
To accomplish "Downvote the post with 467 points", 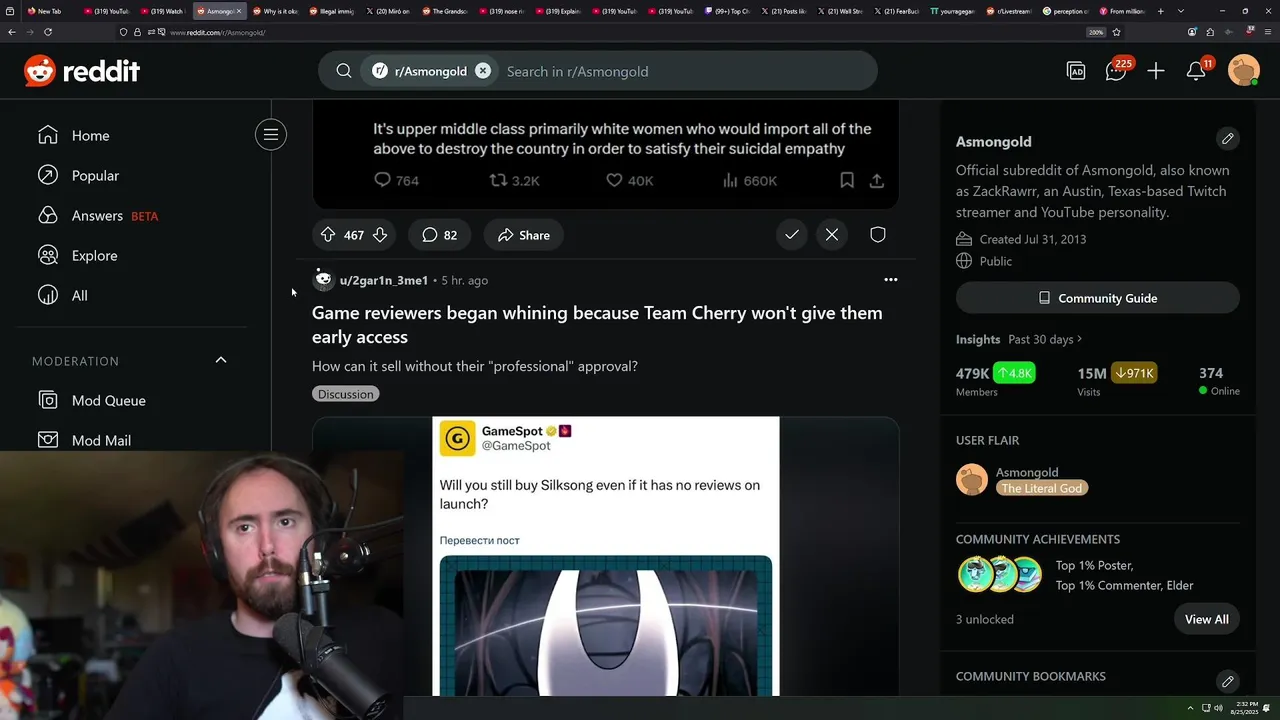I will pos(380,235).
